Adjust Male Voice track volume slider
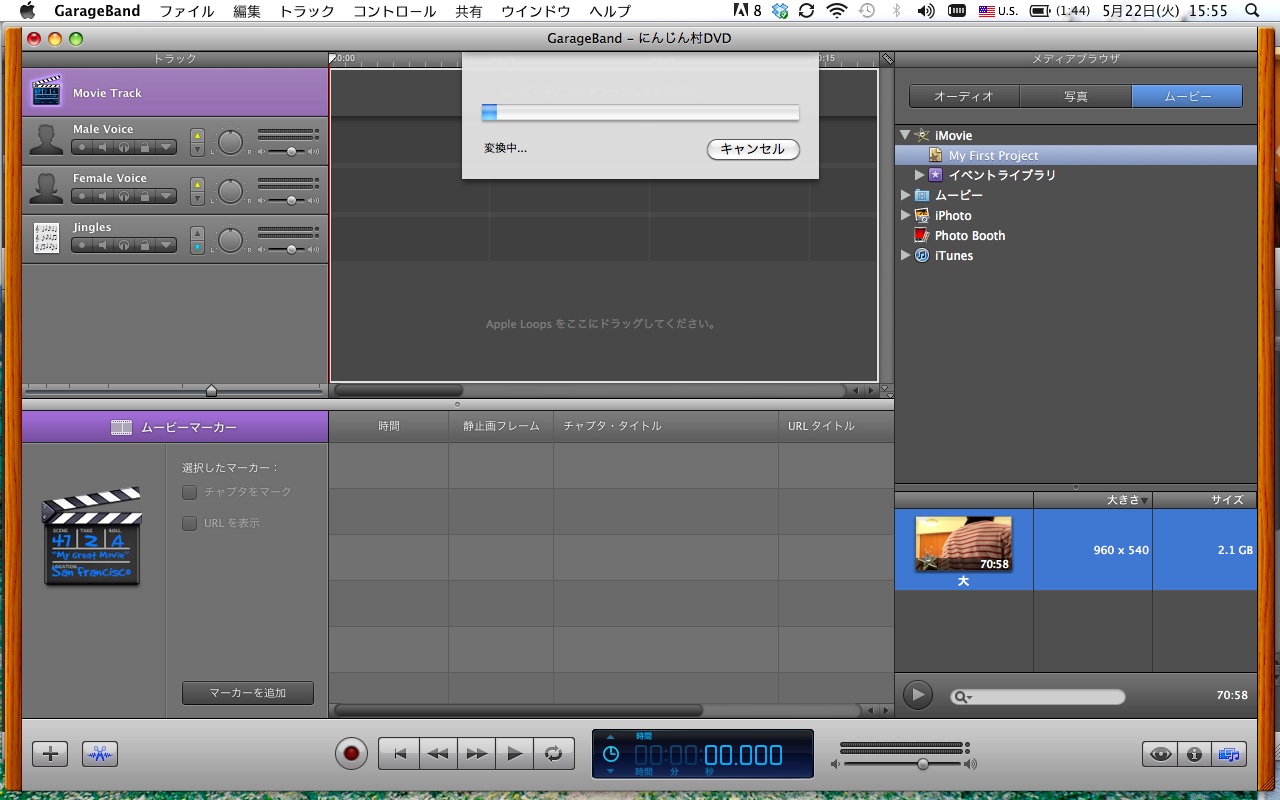Image resolution: width=1280 pixels, height=800 pixels. coord(291,151)
